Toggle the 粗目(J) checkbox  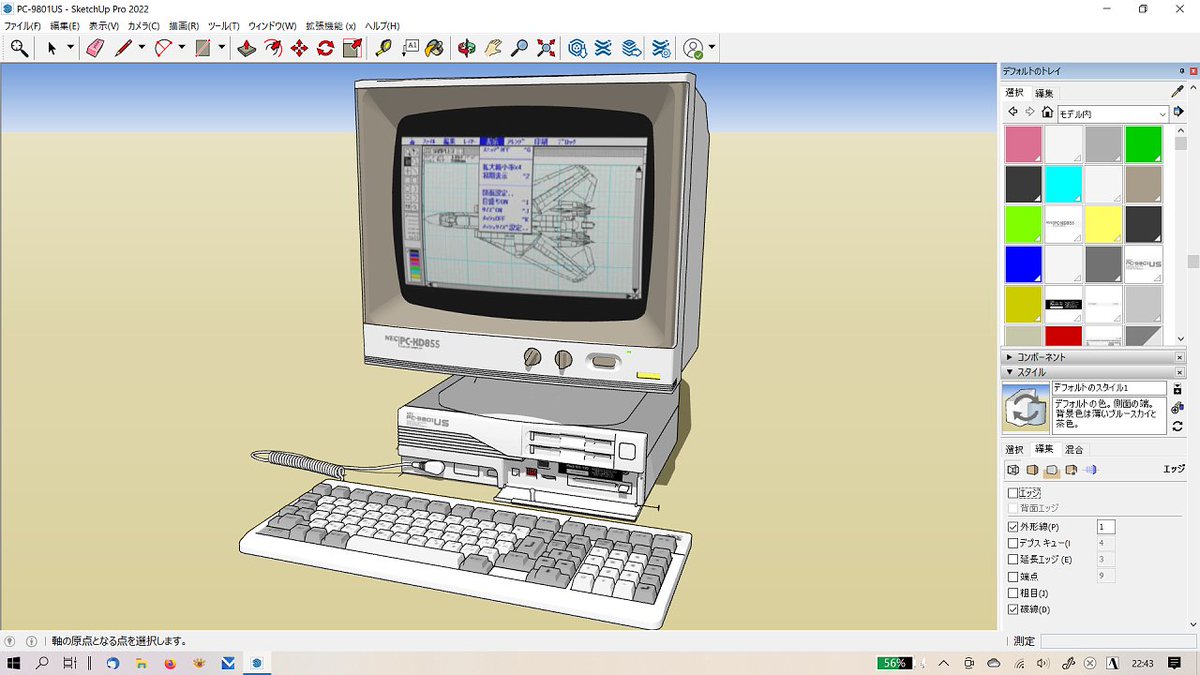pyautogui.click(x=1013, y=593)
